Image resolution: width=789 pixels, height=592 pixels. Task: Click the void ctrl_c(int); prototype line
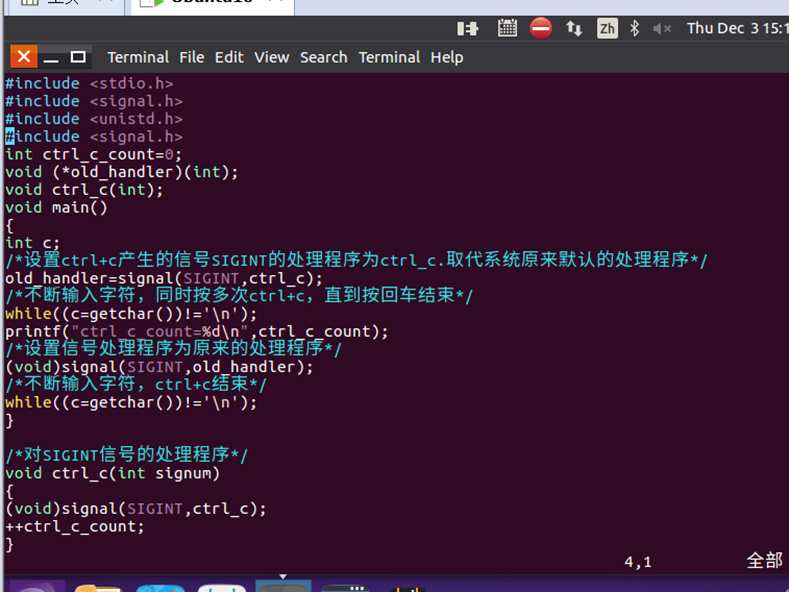tap(84, 190)
